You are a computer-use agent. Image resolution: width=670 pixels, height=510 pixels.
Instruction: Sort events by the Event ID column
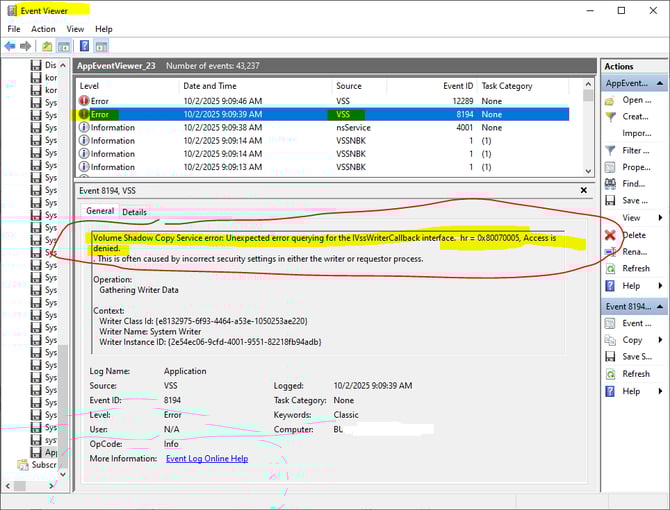tap(446, 86)
